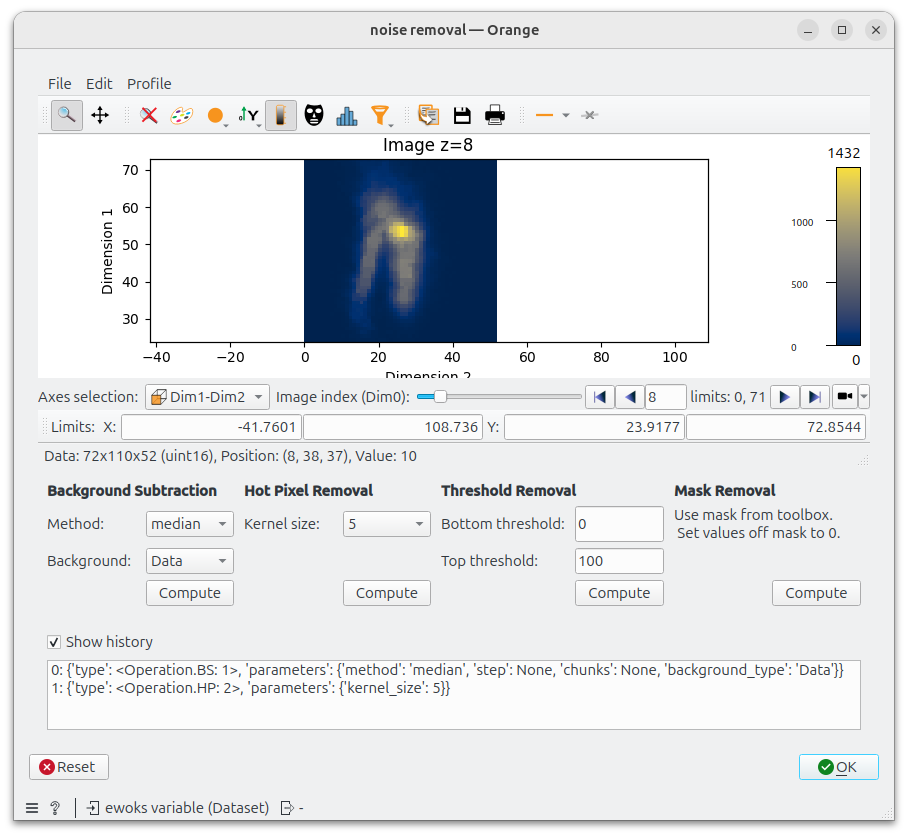Click the Reset button
The height and width of the screenshot is (837, 908).
tap(69, 767)
